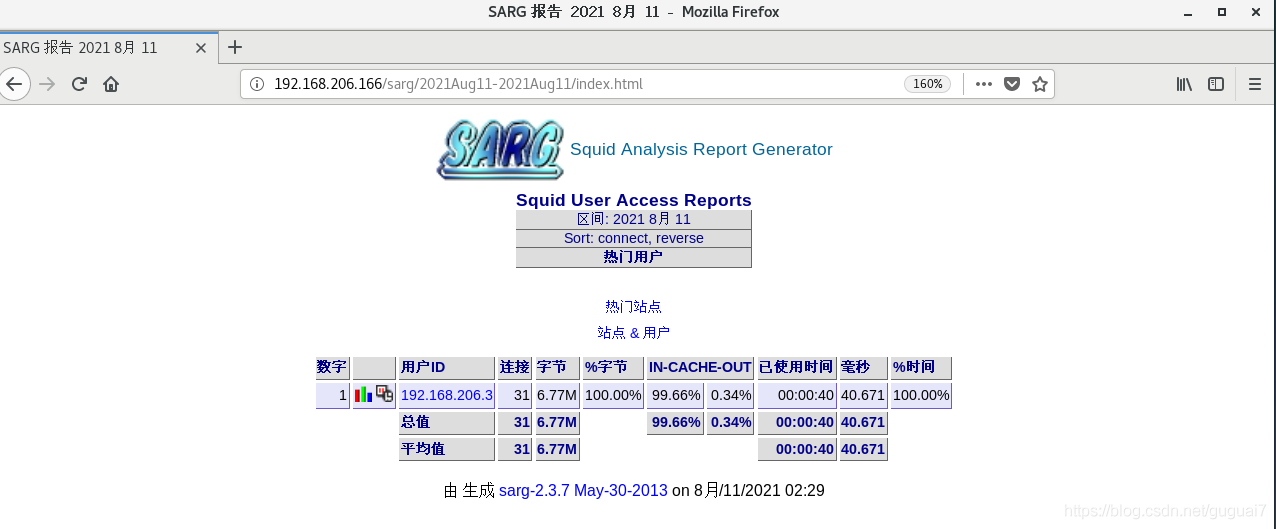Click the %时间 column header
1276x529 pixels.
pyautogui.click(x=921, y=368)
